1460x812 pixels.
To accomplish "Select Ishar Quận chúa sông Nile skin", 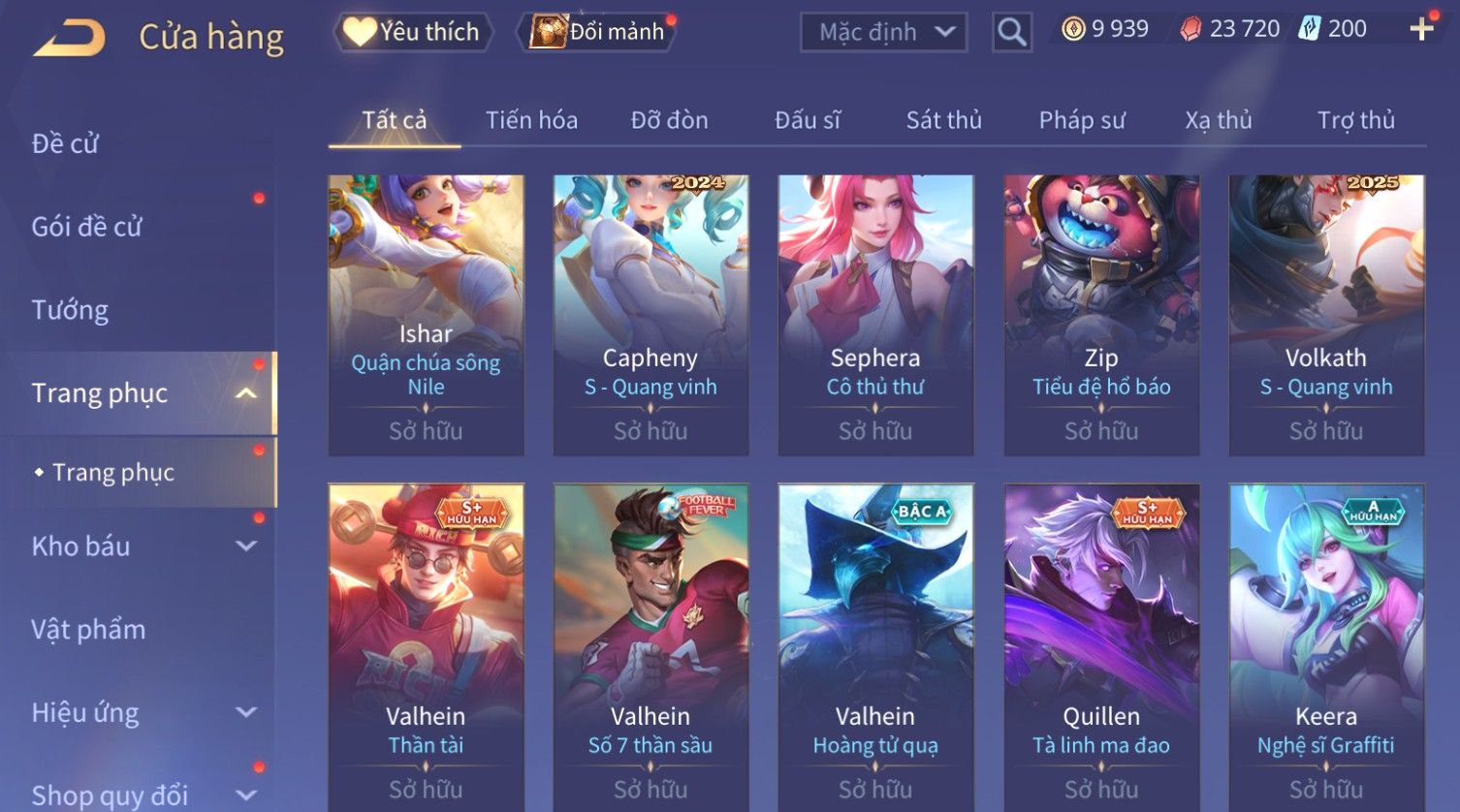I will [x=426, y=315].
